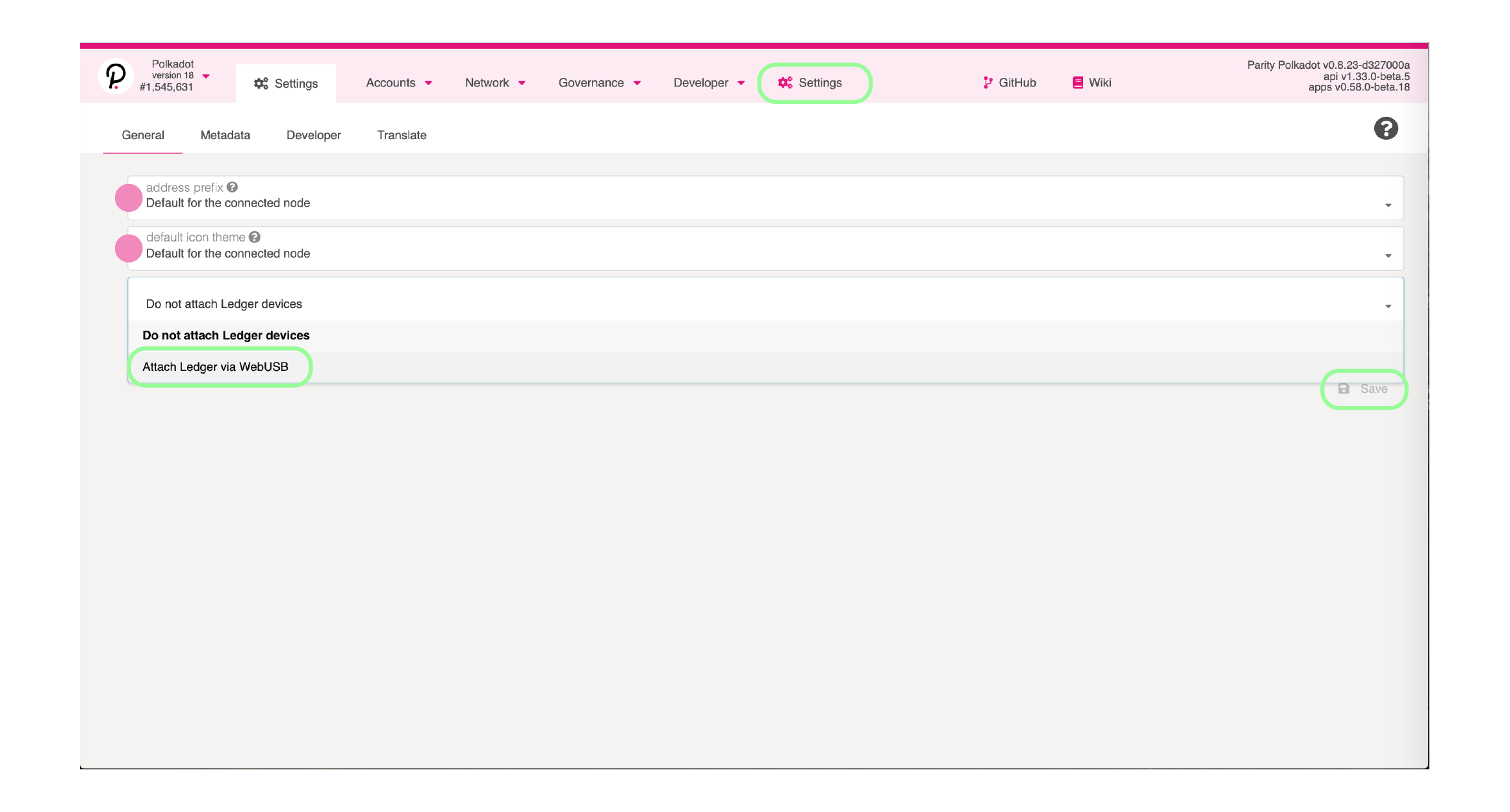Image resolution: width=1510 pixels, height=812 pixels.
Task: Click the GitHub branch icon
Action: pos(988,82)
